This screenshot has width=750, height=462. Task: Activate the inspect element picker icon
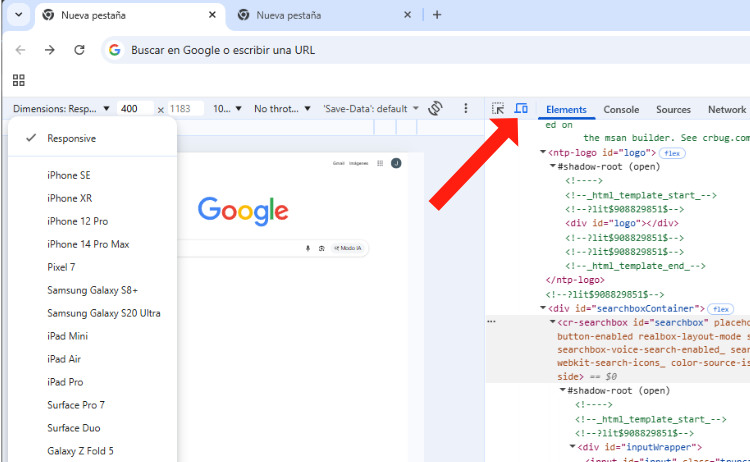point(498,109)
